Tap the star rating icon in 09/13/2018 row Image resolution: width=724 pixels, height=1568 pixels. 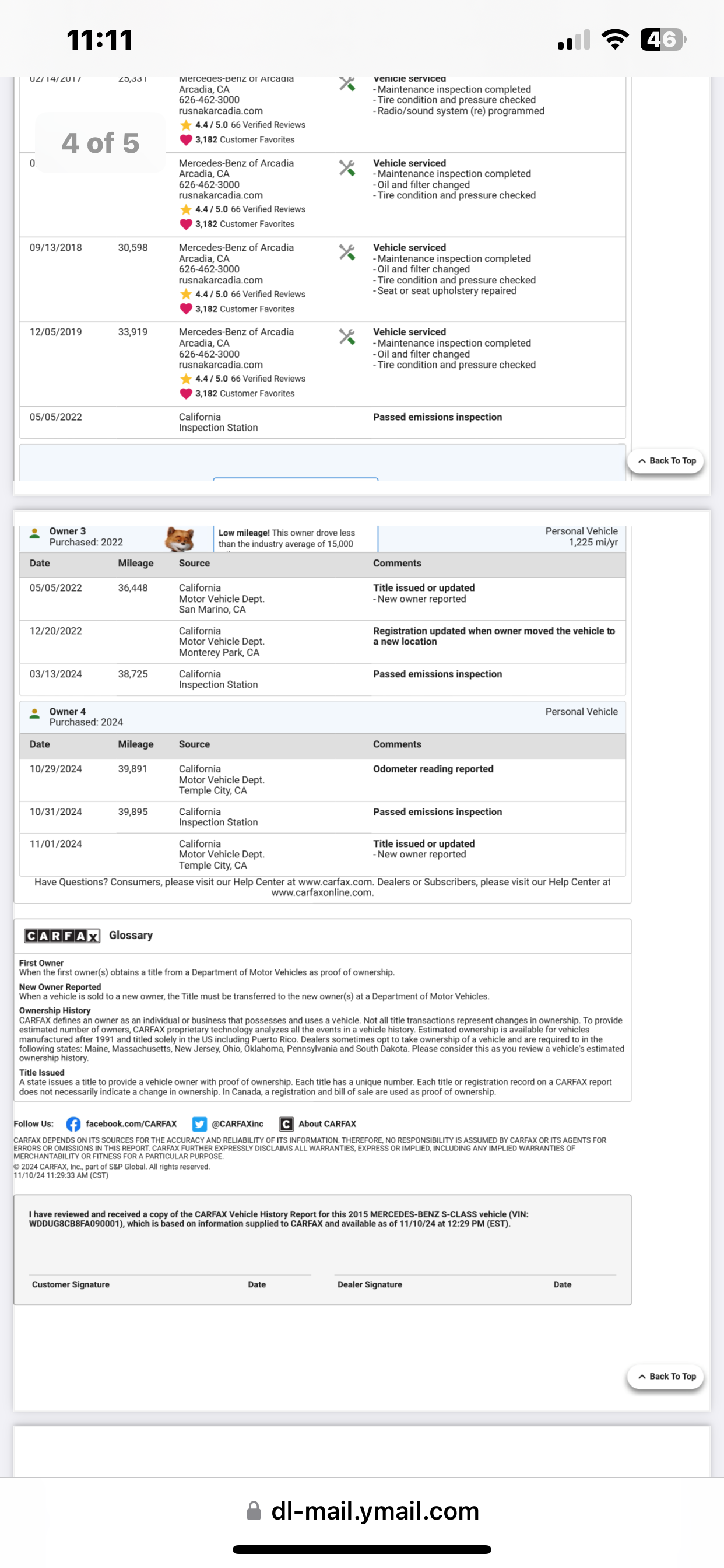coord(185,294)
